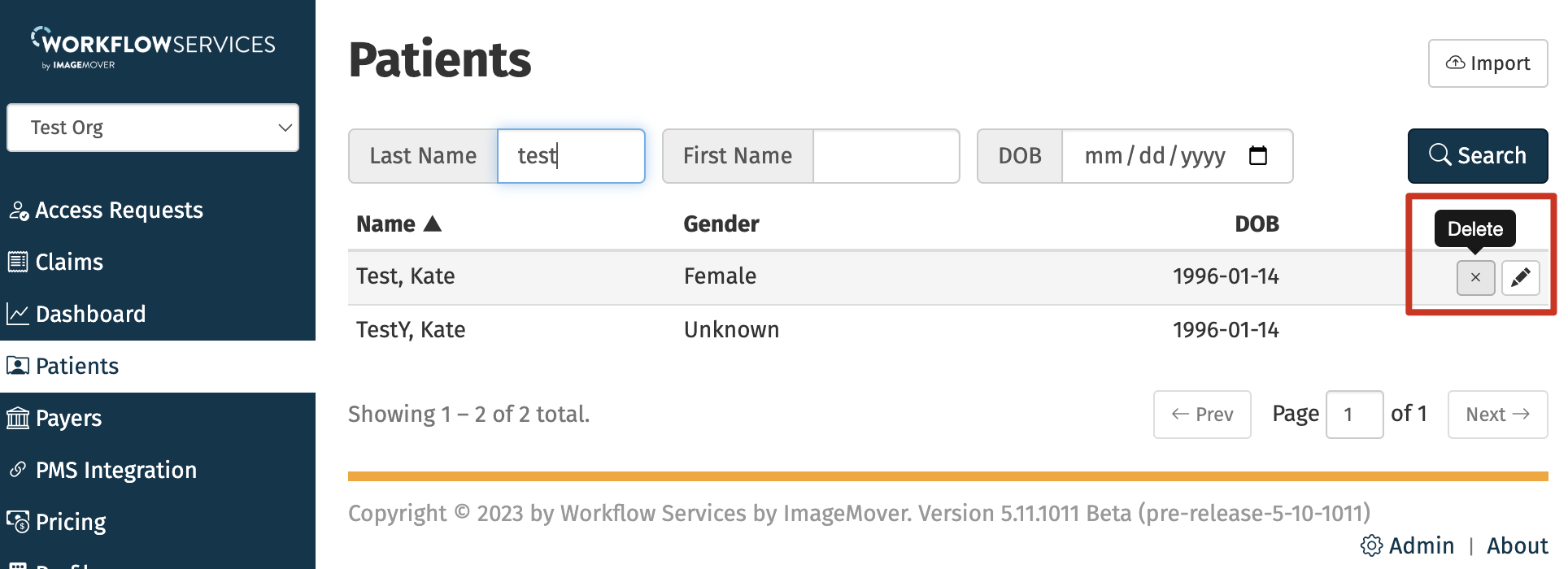Open the Pricing section

coord(71,523)
